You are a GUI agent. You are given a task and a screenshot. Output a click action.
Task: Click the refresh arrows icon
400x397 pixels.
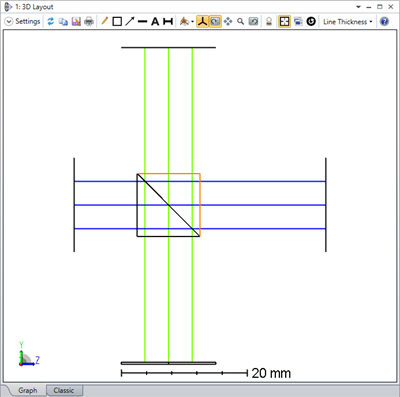[x=51, y=22]
